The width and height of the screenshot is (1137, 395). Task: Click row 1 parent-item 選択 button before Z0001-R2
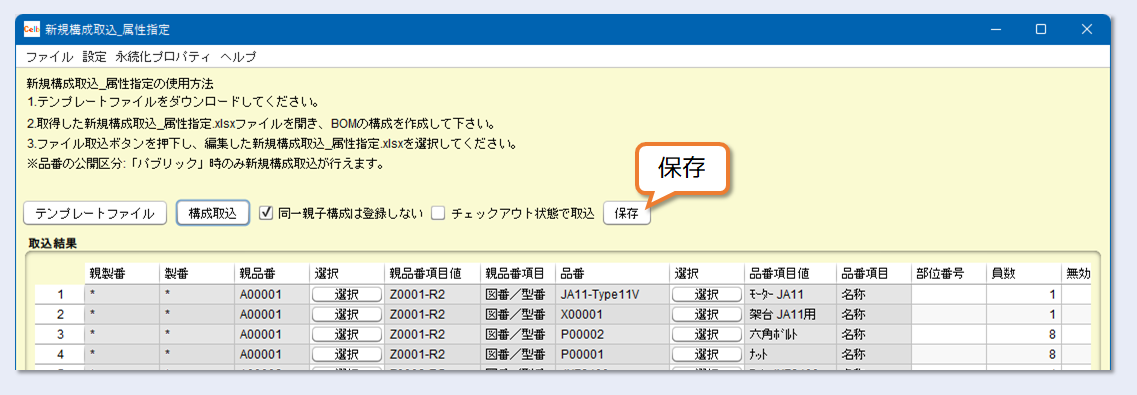(347, 294)
